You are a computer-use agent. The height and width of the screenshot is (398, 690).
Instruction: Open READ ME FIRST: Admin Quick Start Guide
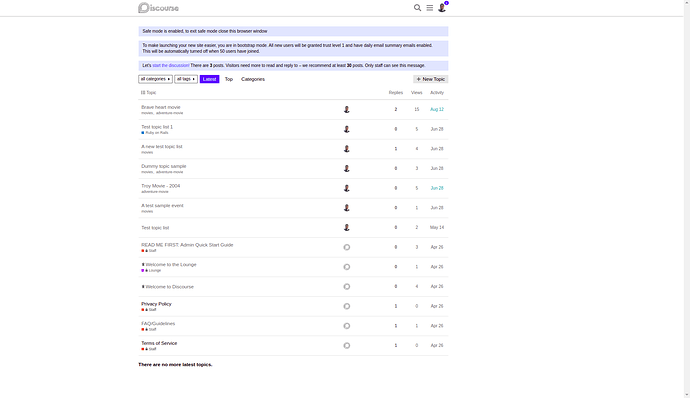[187, 245]
